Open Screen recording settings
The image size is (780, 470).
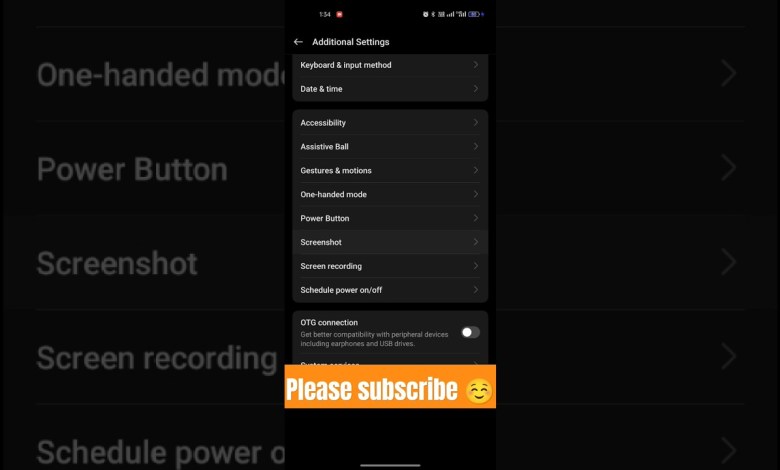pyautogui.click(x=390, y=266)
